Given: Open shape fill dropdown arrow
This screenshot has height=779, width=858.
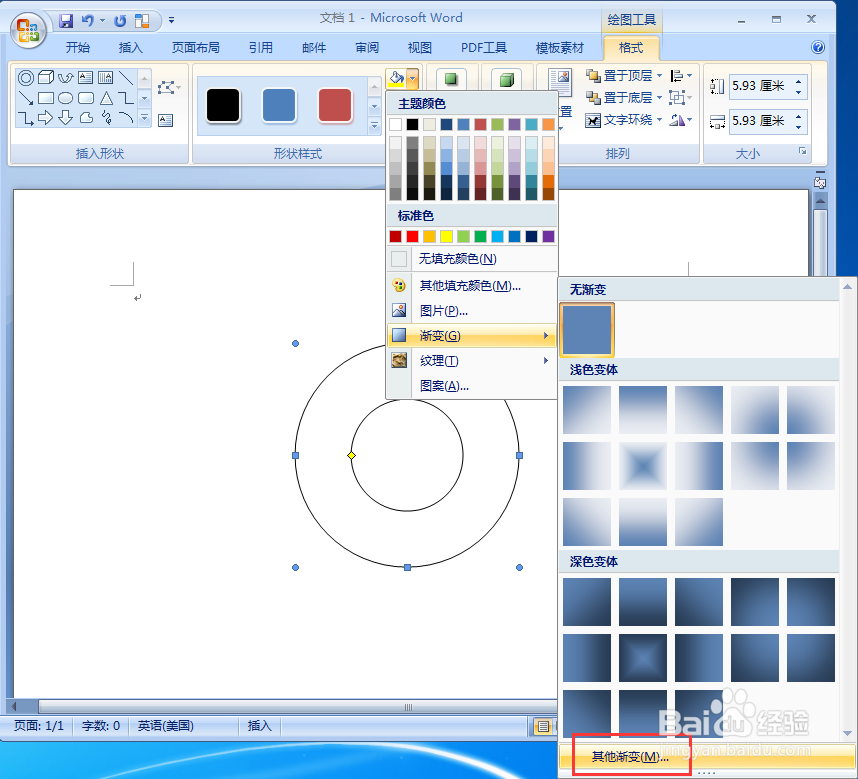Looking at the screenshot, I should click(x=413, y=79).
